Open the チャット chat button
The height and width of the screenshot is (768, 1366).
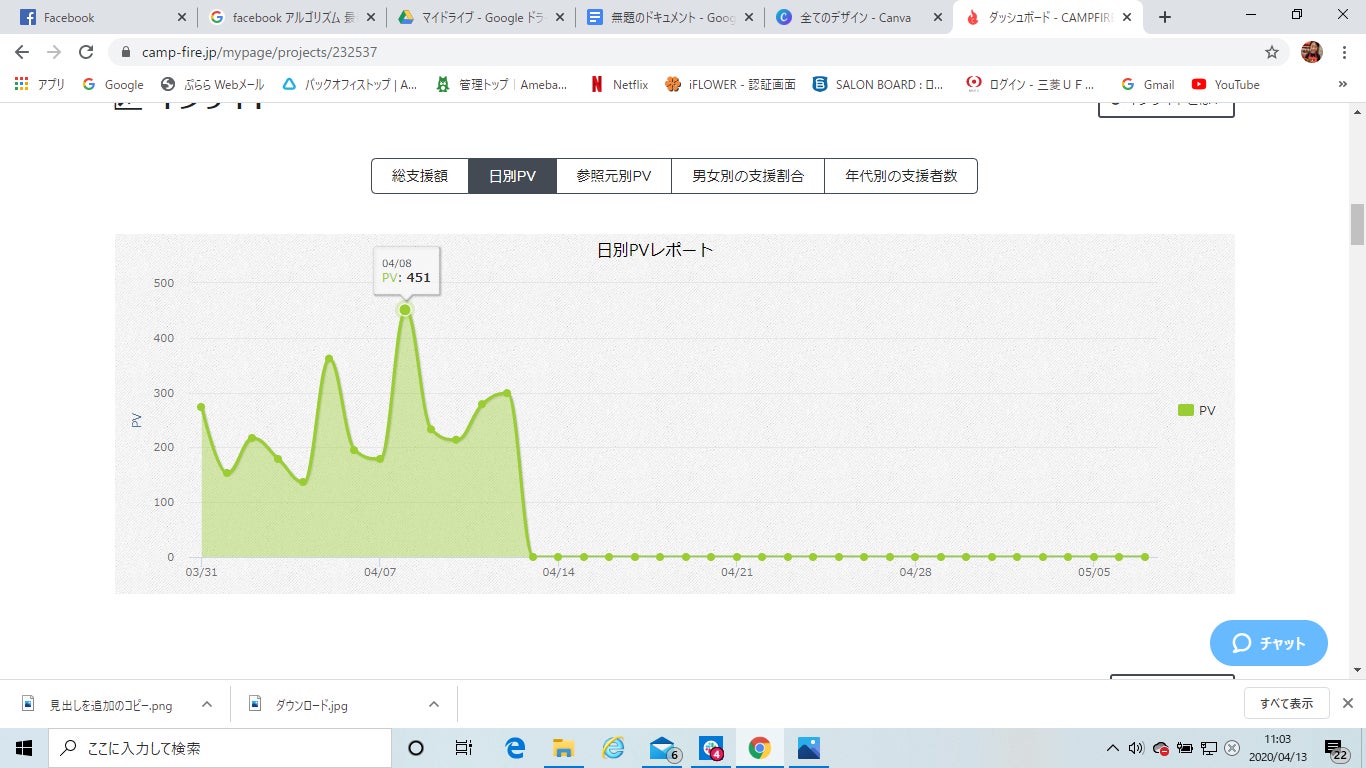coord(1268,643)
